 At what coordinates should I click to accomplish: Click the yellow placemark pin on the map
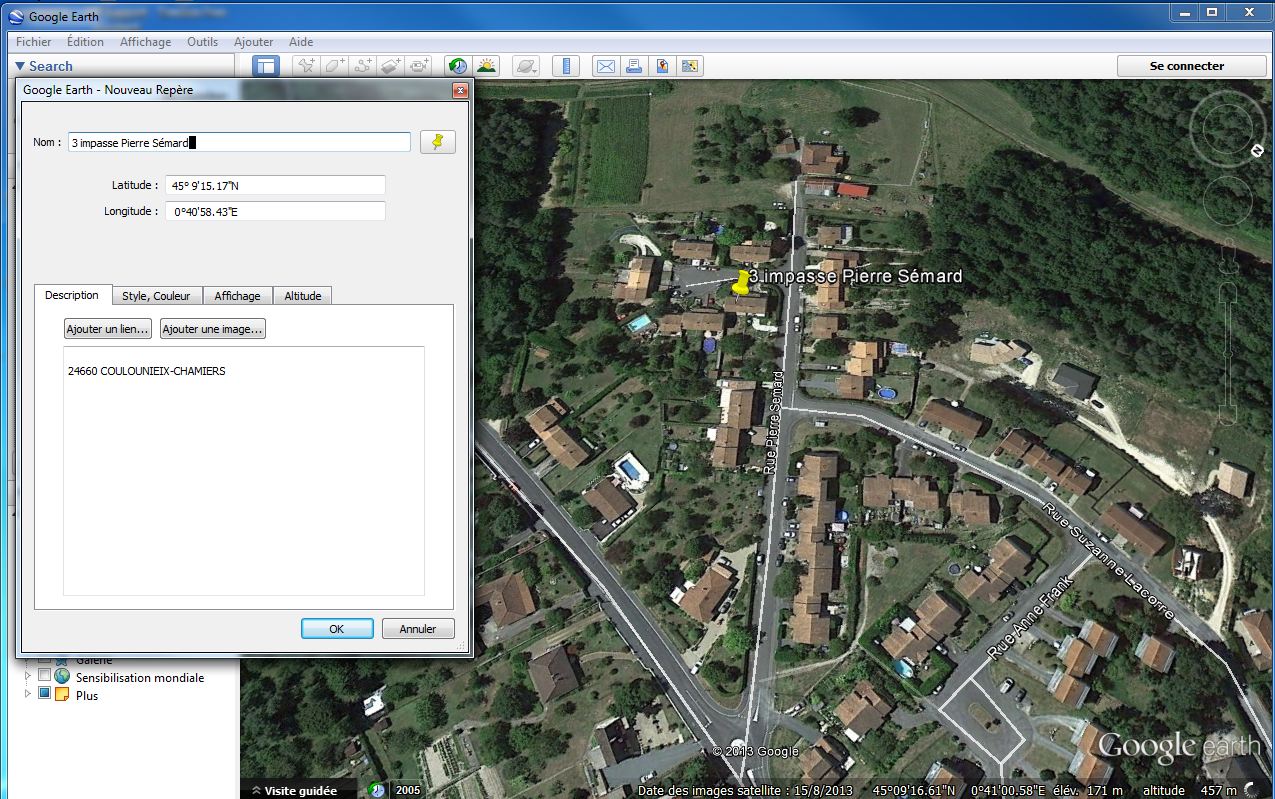click(740, 282)
